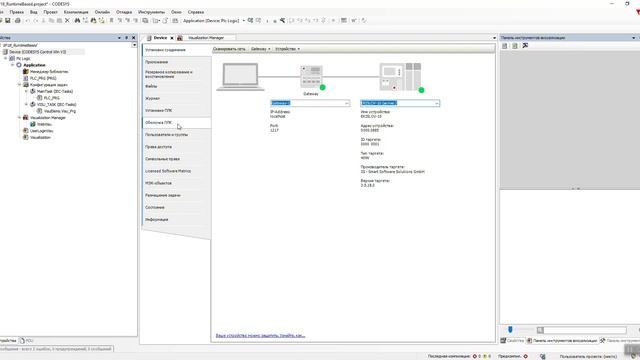This screenshot has width=640, height=360.
Task: Open the Проект menu
Action: tap(51, 12)
